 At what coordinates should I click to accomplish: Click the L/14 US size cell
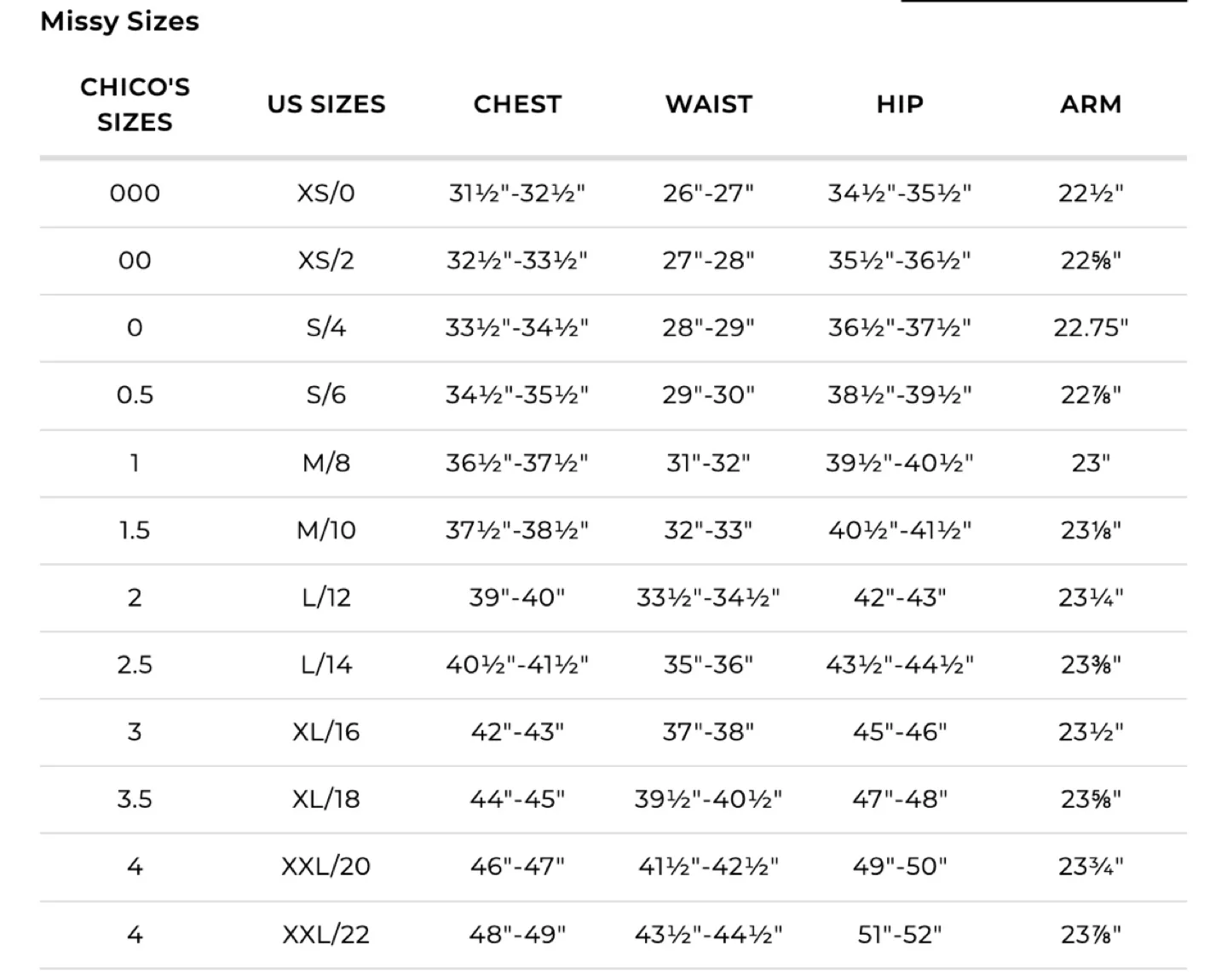click(x=326, y=665)
